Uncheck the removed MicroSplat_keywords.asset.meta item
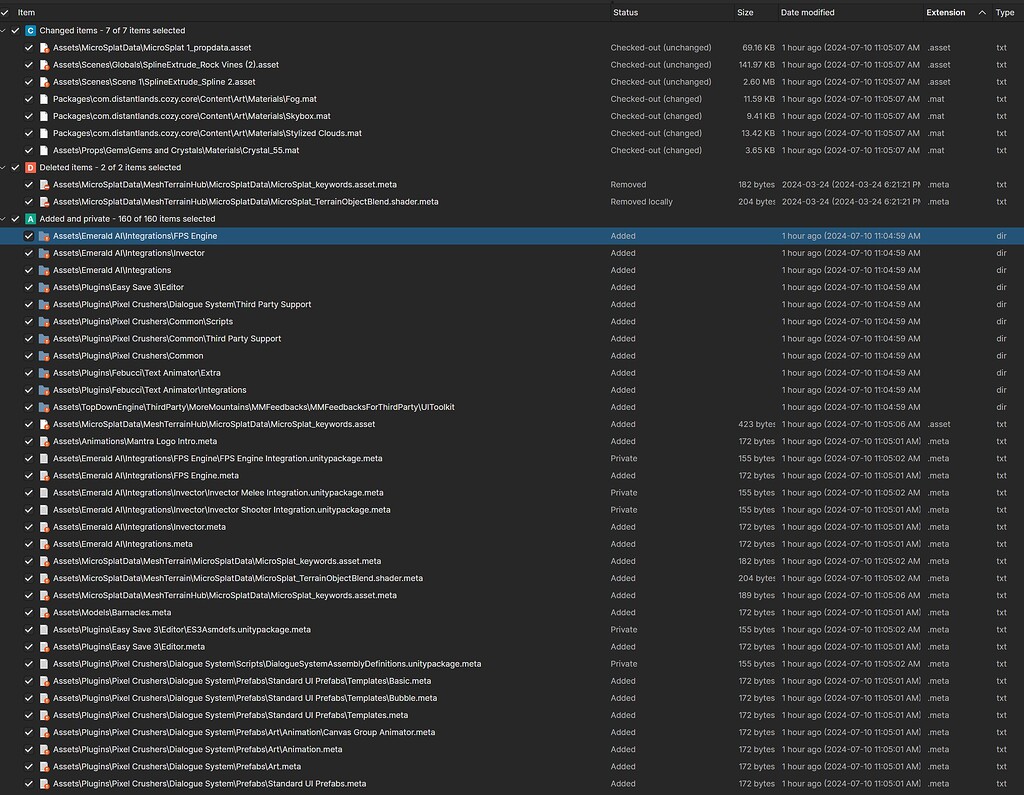The height and width of the screenshot is (795, 1024). (x=28, y=184)
